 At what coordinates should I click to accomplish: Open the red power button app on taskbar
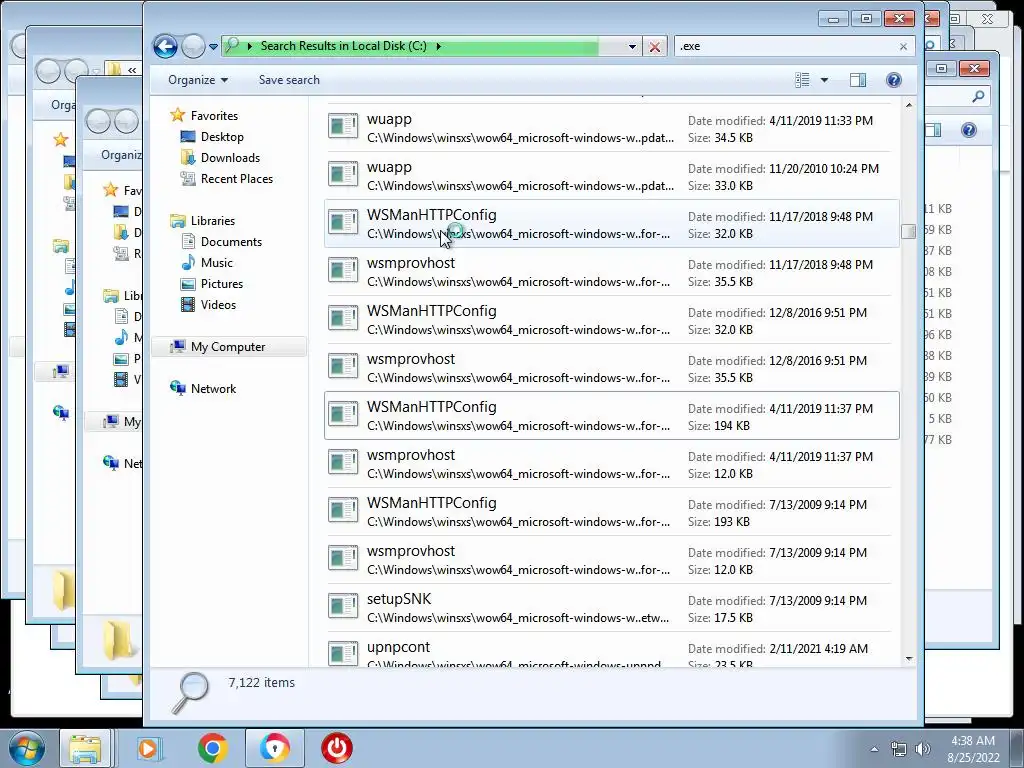tap(336, 748)
